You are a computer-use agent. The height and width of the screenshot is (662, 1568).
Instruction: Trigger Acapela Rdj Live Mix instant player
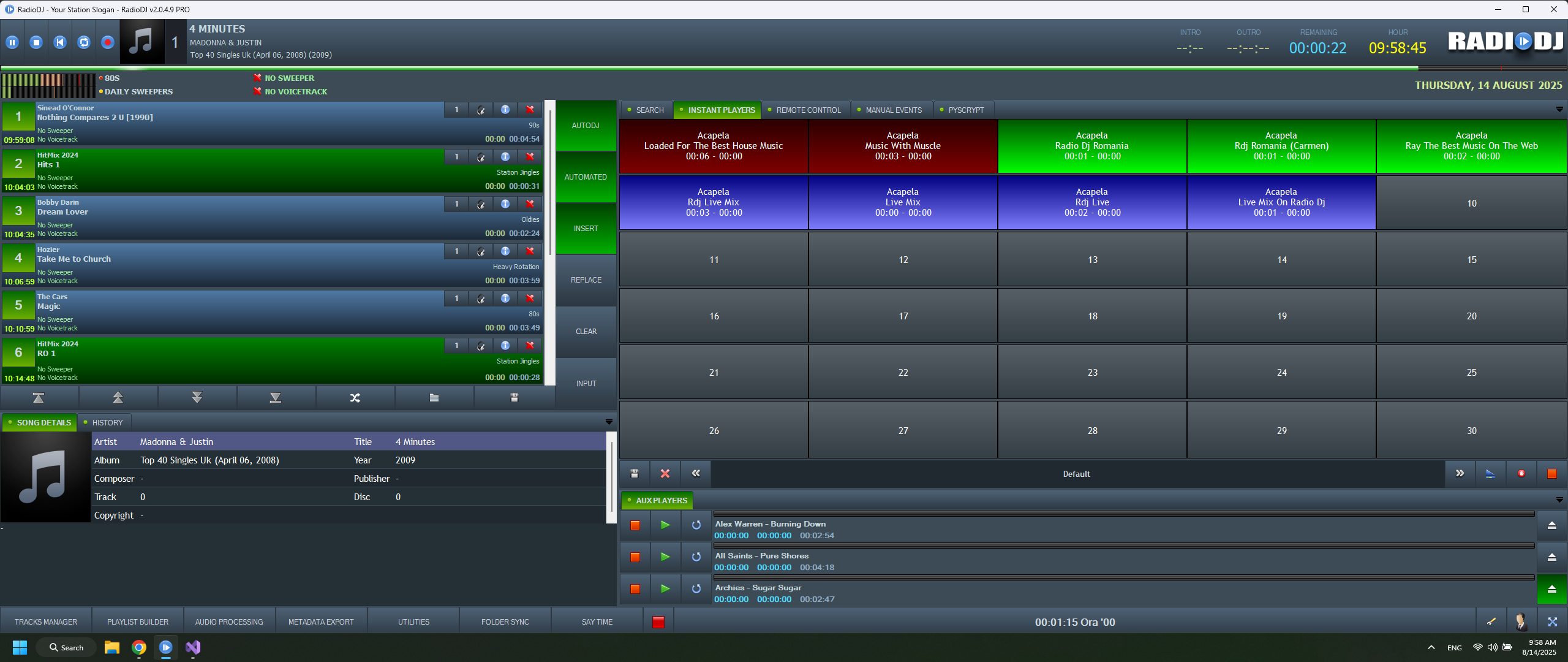pos(714,203)
